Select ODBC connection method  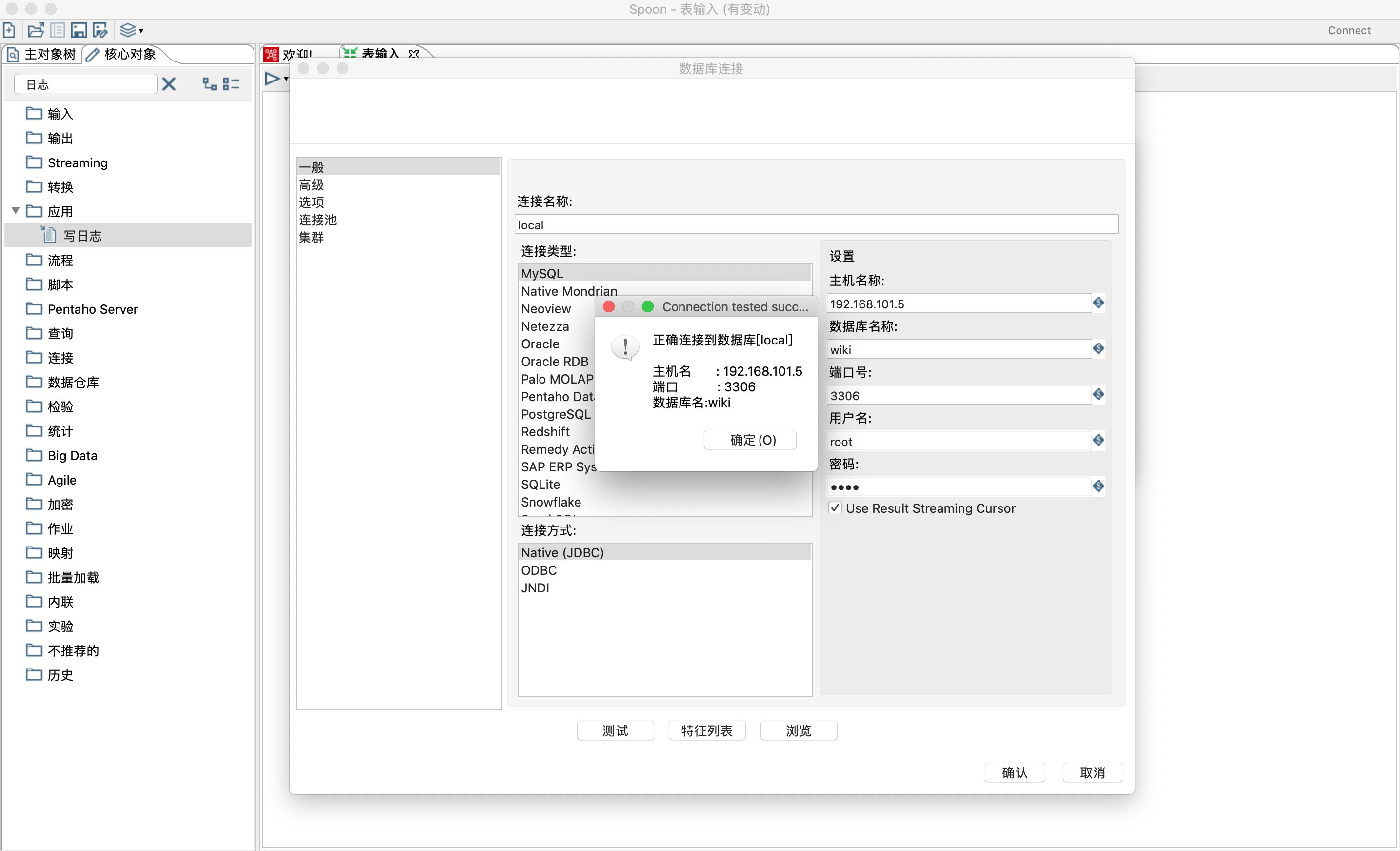tap(539, 570)
